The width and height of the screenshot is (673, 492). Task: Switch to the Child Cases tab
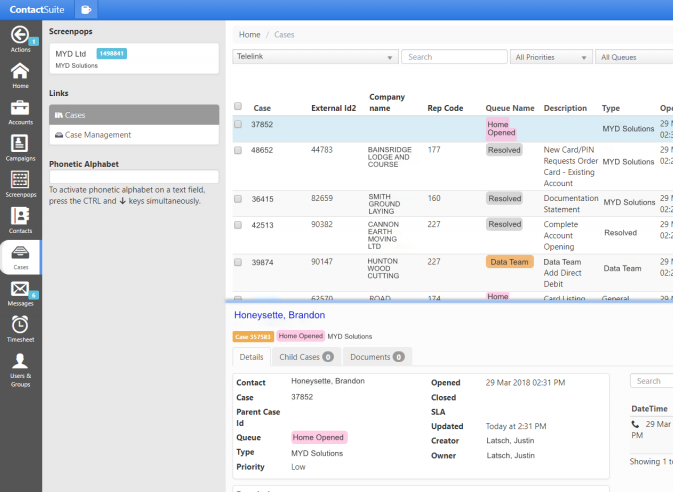tap(306, 357)
